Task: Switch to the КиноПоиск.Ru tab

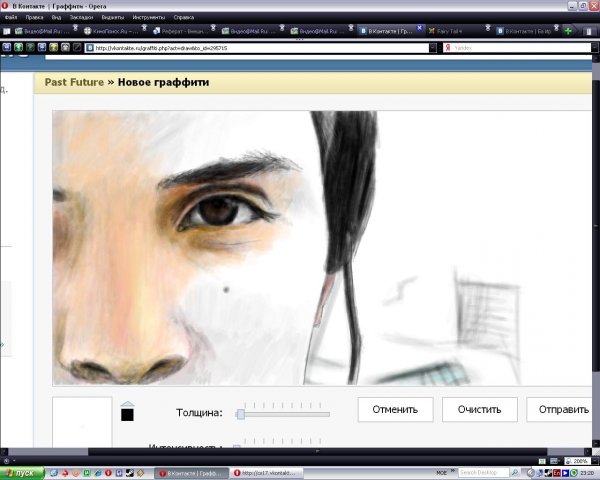Action: click(x=112, y=31)
